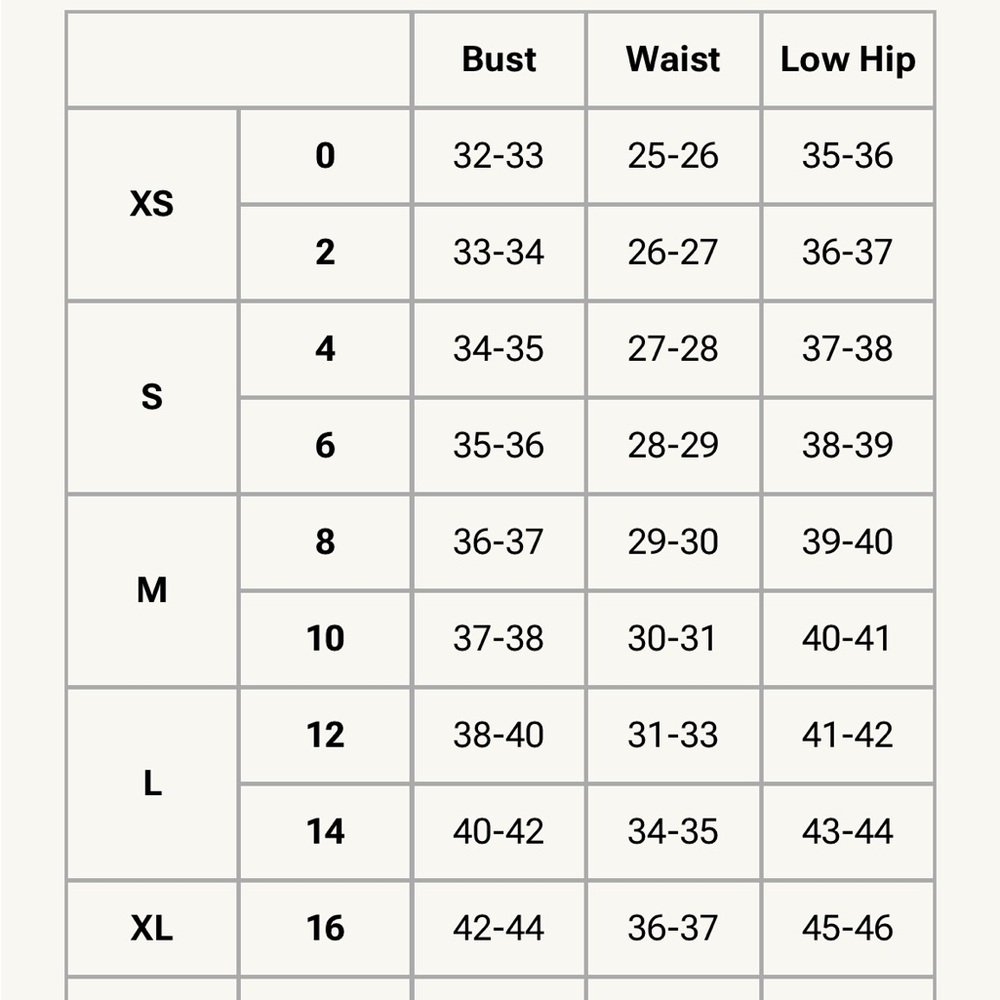Click bust measurement 38-40 for size 12
The width and height of the screenshot is (1000, 1000).
click(x=499, y=735)
